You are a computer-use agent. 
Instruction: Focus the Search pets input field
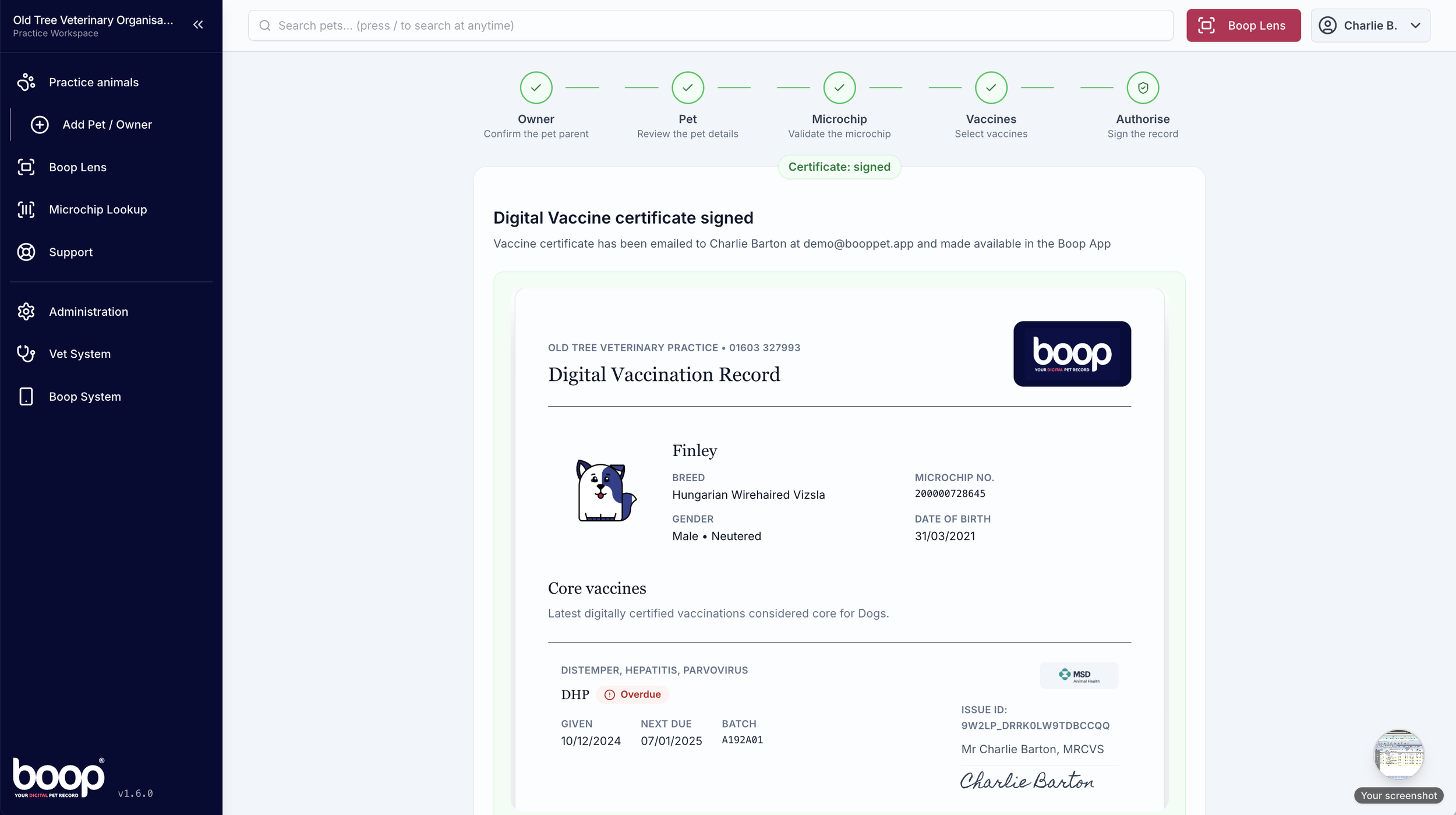click(x=711, y=26)
